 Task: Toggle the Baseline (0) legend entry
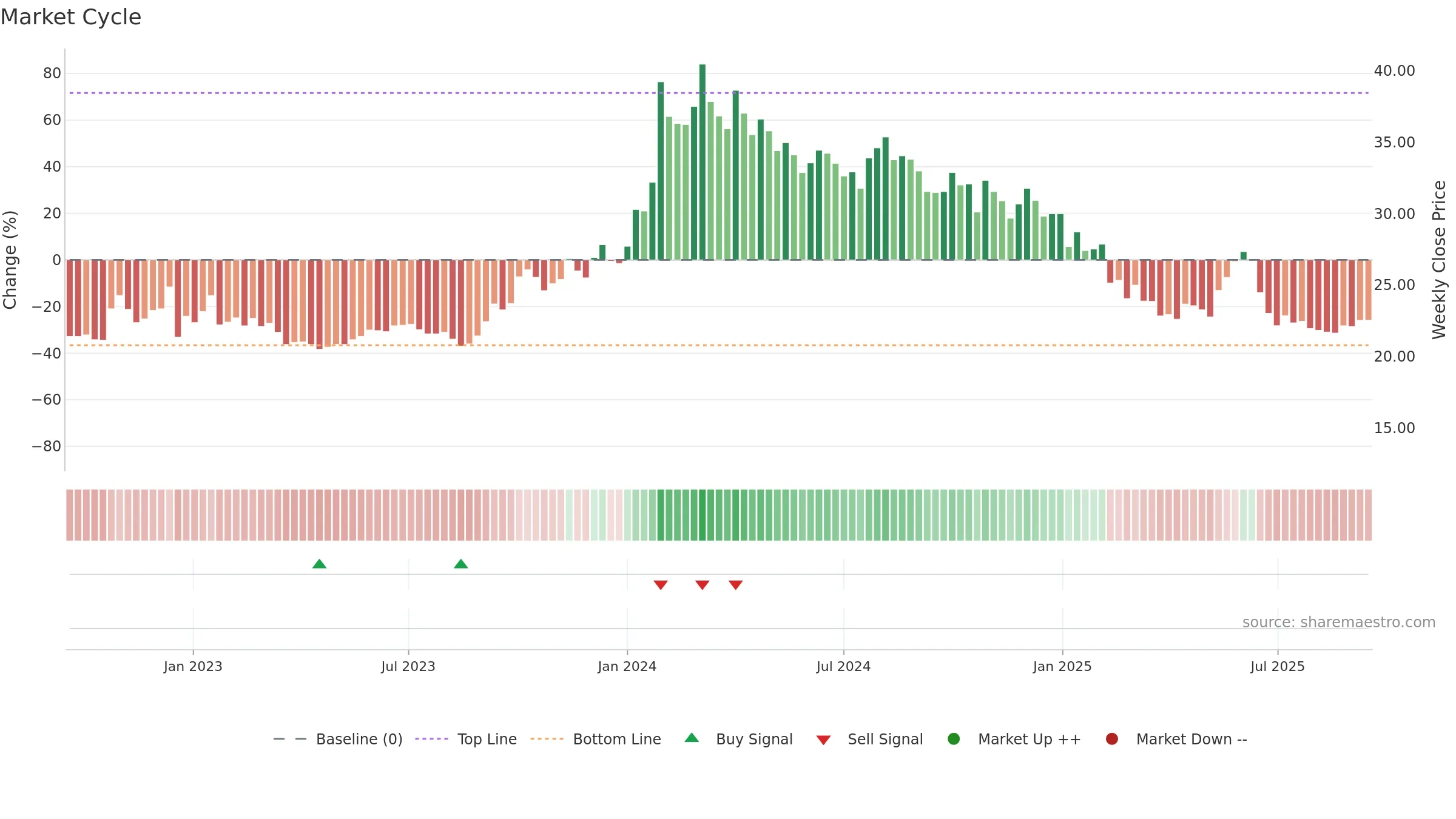[x=338, y=739]
